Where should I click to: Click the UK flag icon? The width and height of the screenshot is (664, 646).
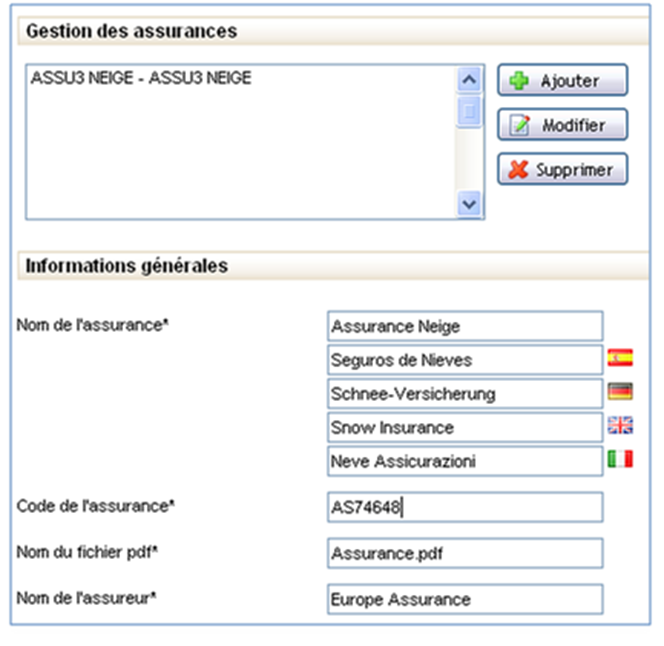pyautogui.click(x=620, y=426)
